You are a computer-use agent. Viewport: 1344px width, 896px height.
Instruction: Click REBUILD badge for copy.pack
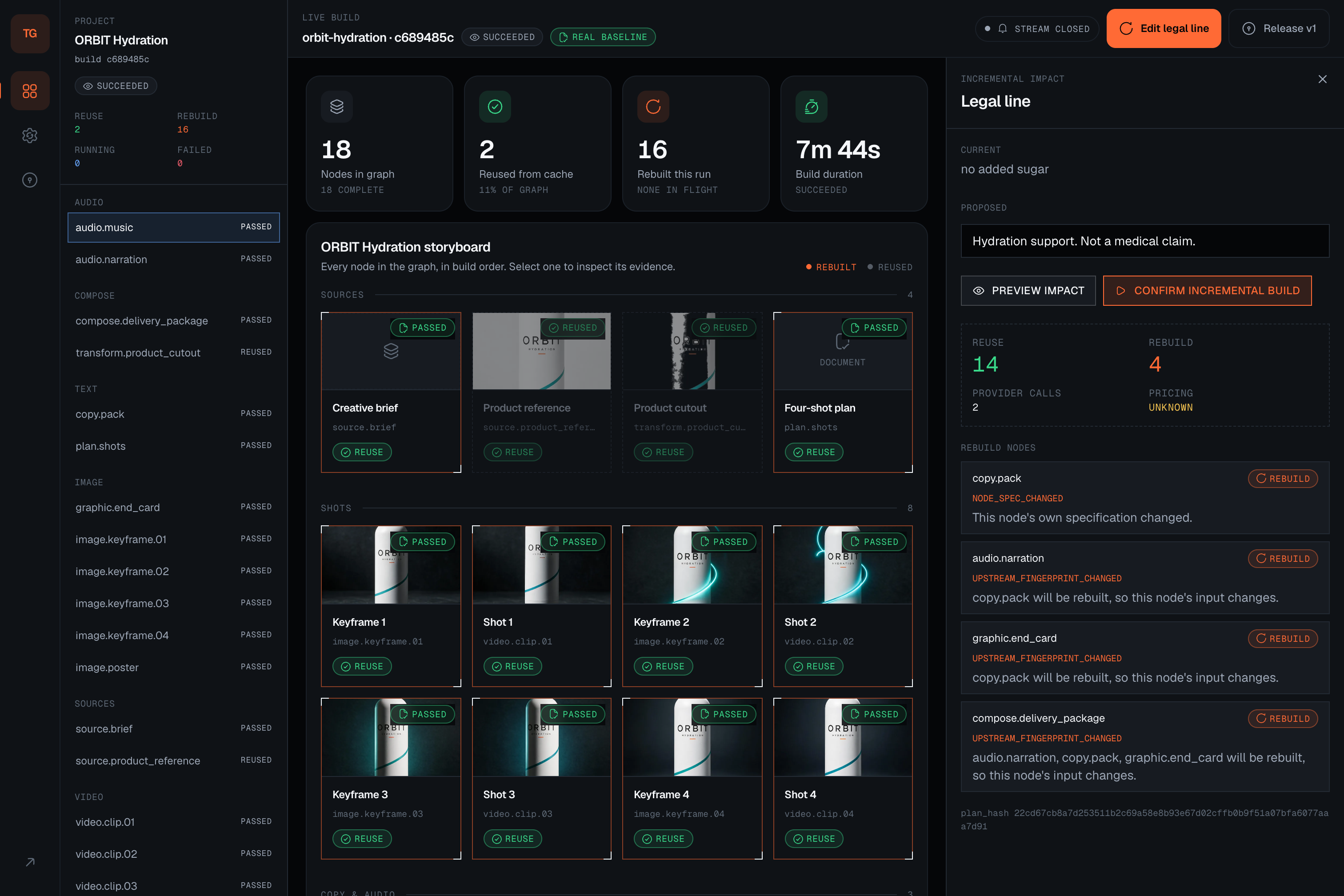1283,479
